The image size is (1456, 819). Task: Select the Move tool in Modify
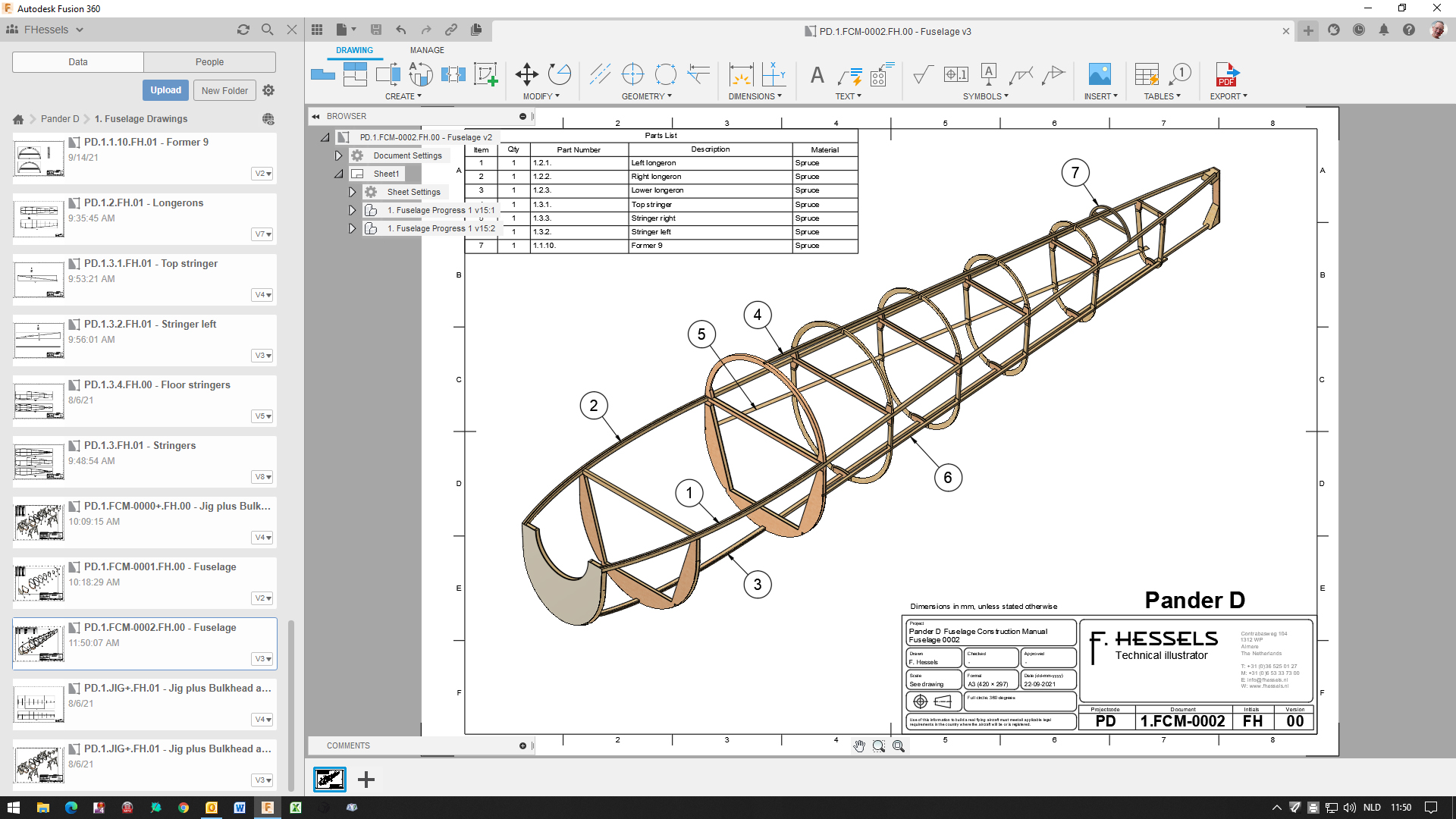[x=526, y=74]
